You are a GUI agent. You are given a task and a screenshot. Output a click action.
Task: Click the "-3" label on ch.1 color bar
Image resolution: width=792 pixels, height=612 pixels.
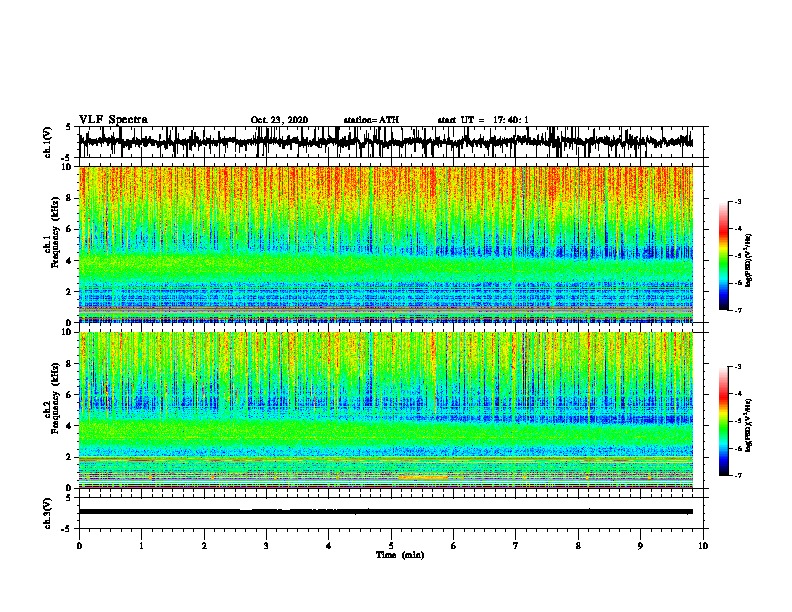pos(737,201)
